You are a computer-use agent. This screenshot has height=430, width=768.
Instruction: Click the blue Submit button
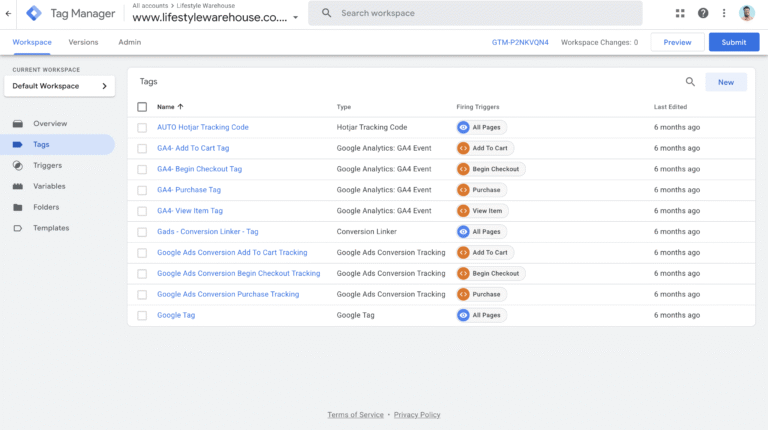coord(733,42)
